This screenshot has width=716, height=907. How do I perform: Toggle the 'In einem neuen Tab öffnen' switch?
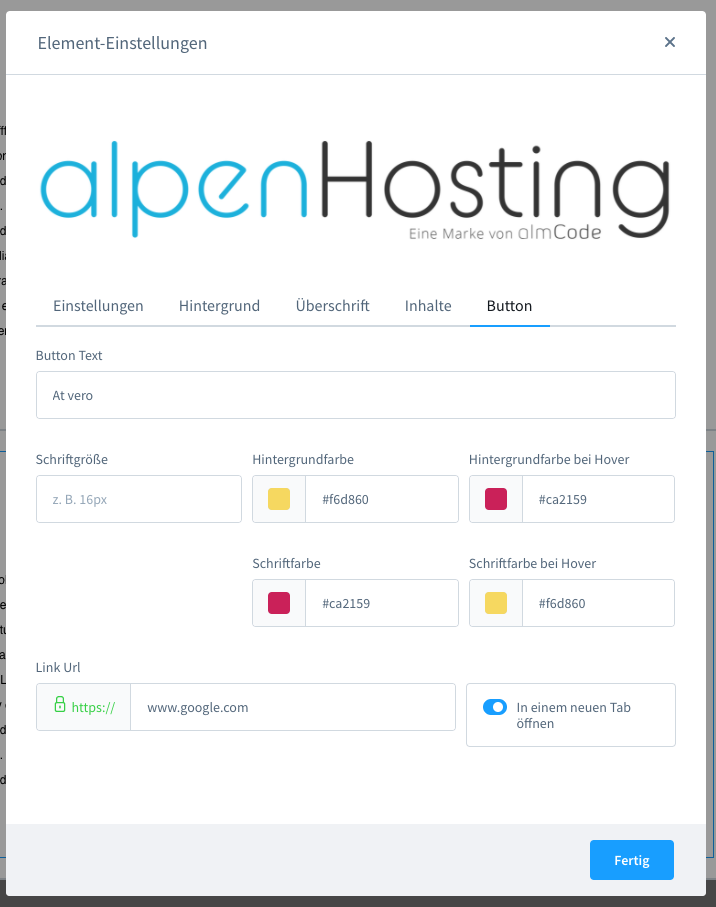tap(495, 707)
